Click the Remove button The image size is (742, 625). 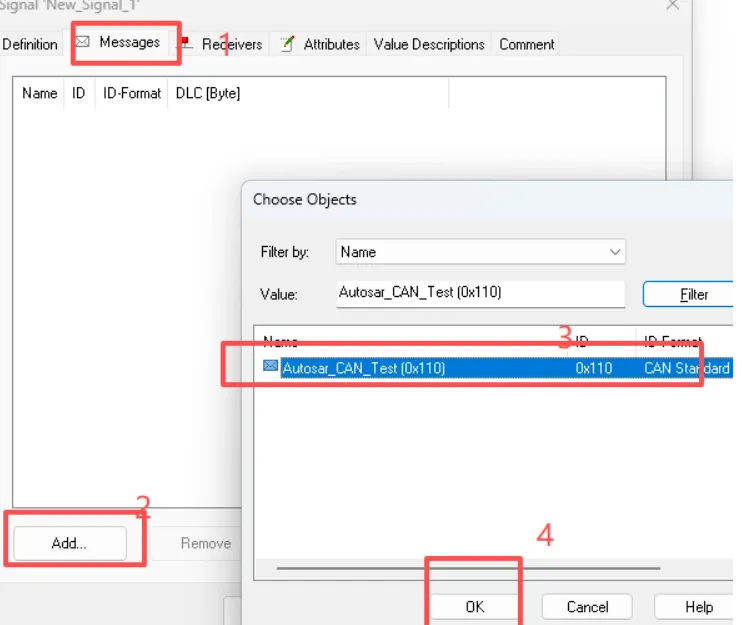(x=206, y=543)
